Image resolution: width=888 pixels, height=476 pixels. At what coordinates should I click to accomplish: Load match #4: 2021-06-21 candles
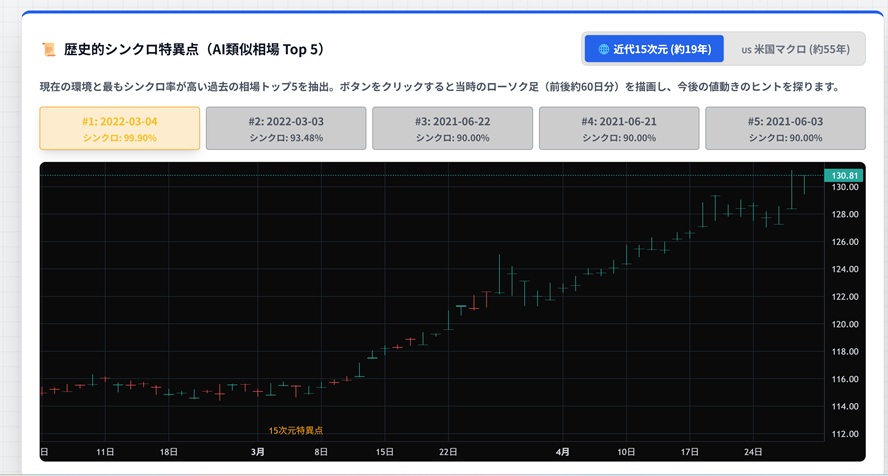tap(619, 129)
